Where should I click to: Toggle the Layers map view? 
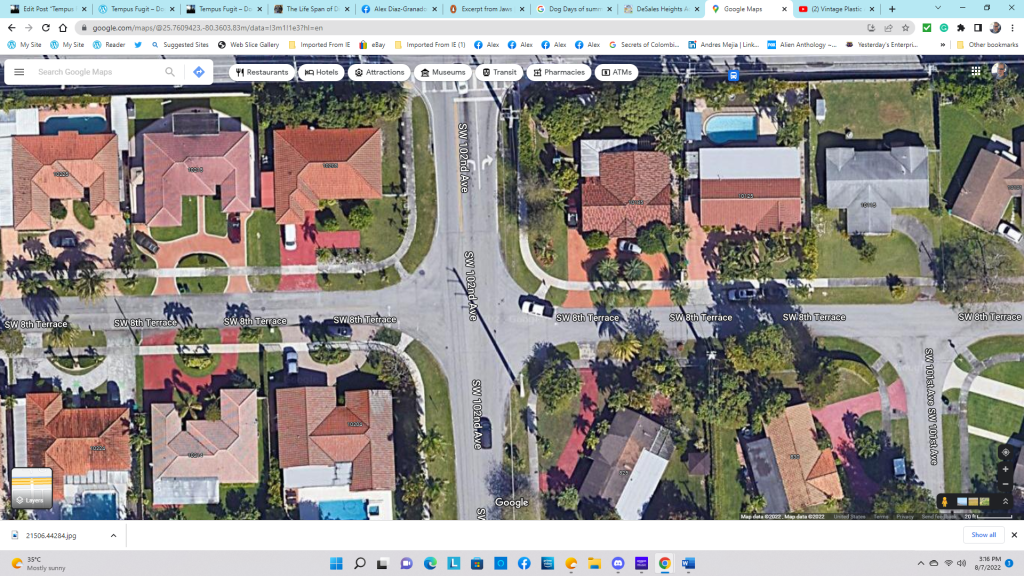(x=31, y=487)
